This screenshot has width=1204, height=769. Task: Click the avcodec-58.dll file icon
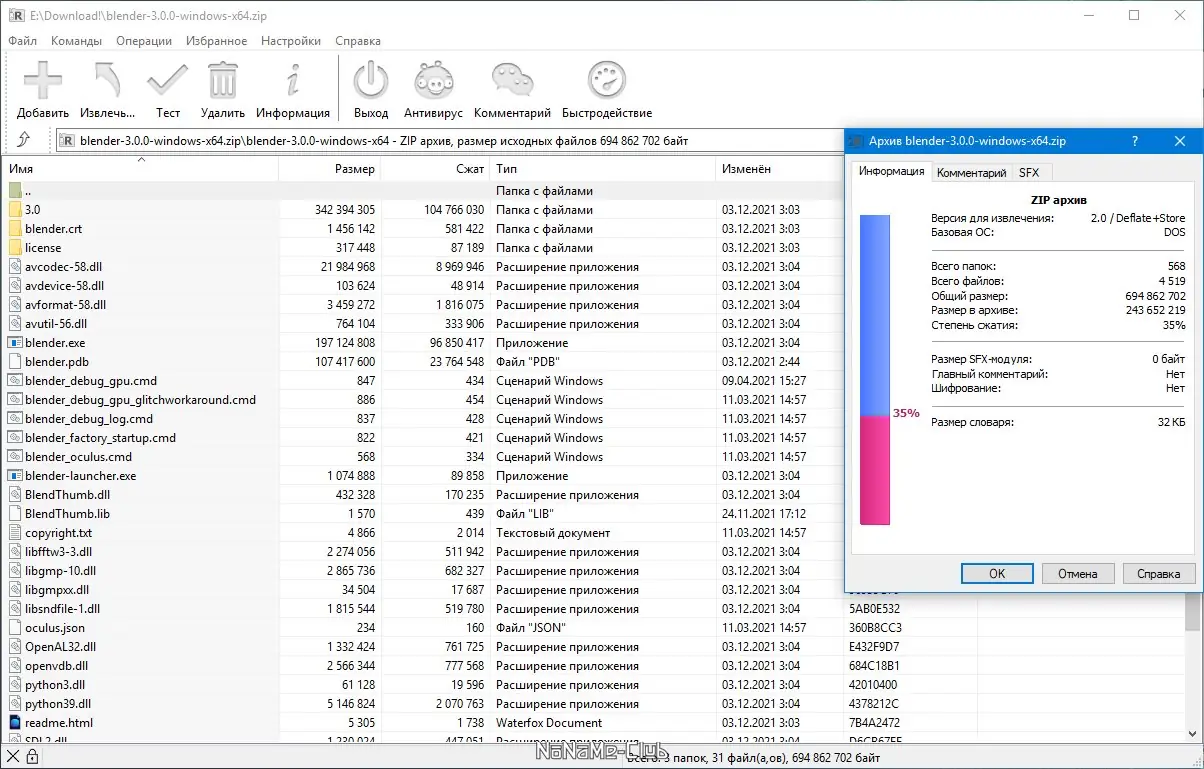coord(15,266)
